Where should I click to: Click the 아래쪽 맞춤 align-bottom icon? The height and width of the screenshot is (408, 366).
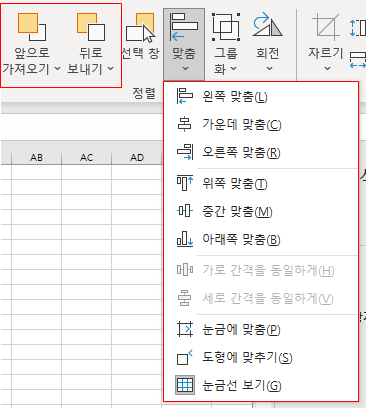185,239
